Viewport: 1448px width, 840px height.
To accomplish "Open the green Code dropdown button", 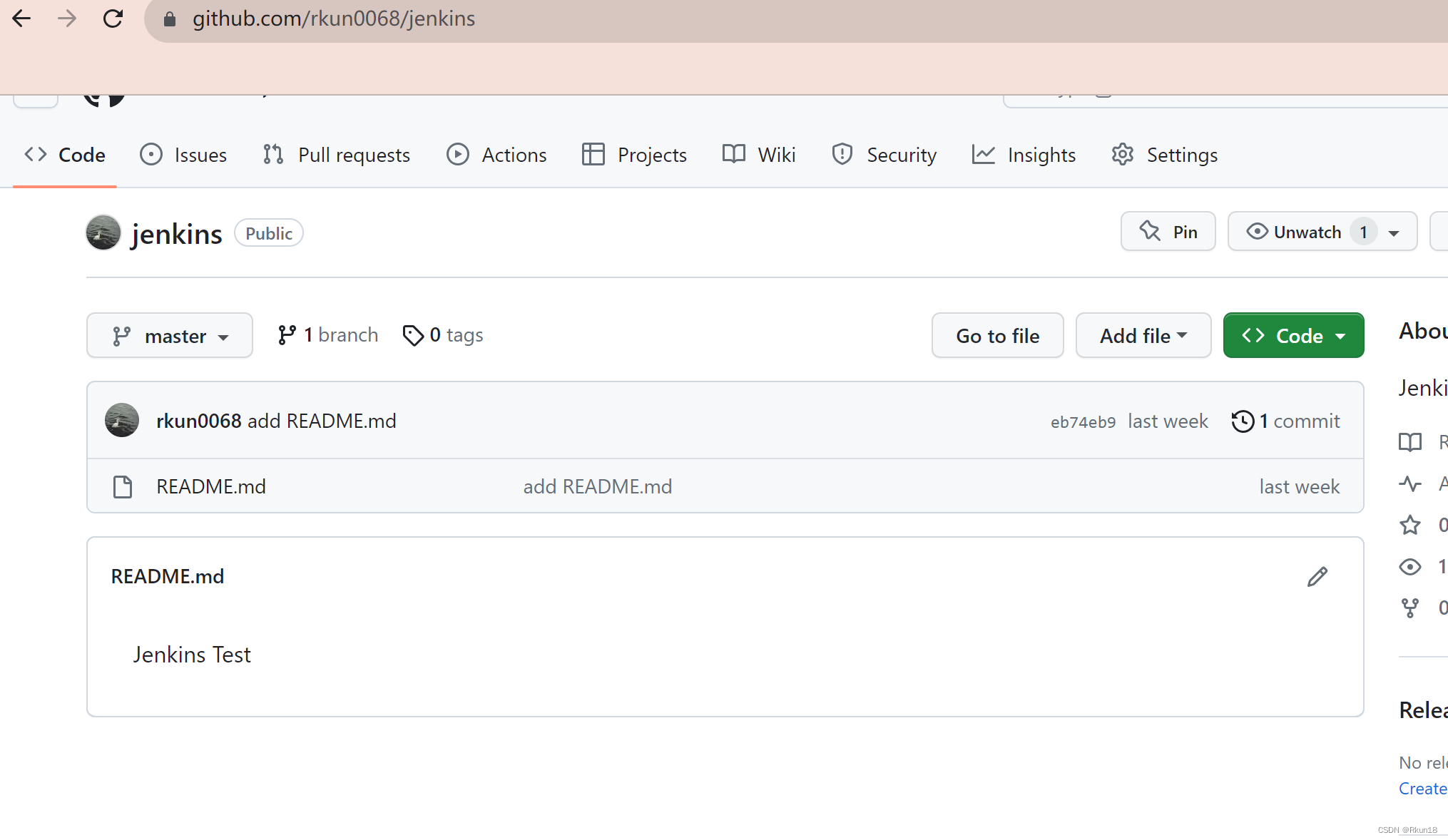I will point(1294,335).
